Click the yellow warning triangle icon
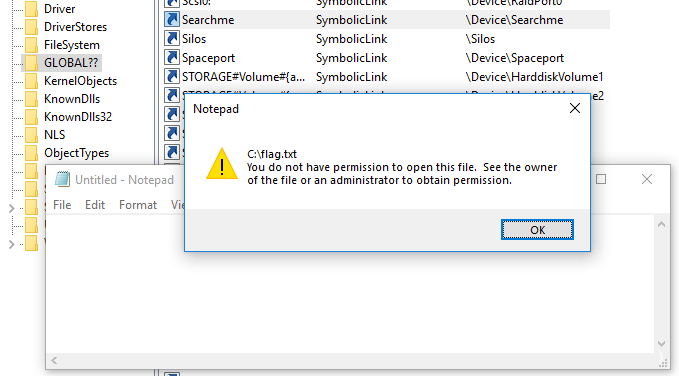 (x=222, y=164)
